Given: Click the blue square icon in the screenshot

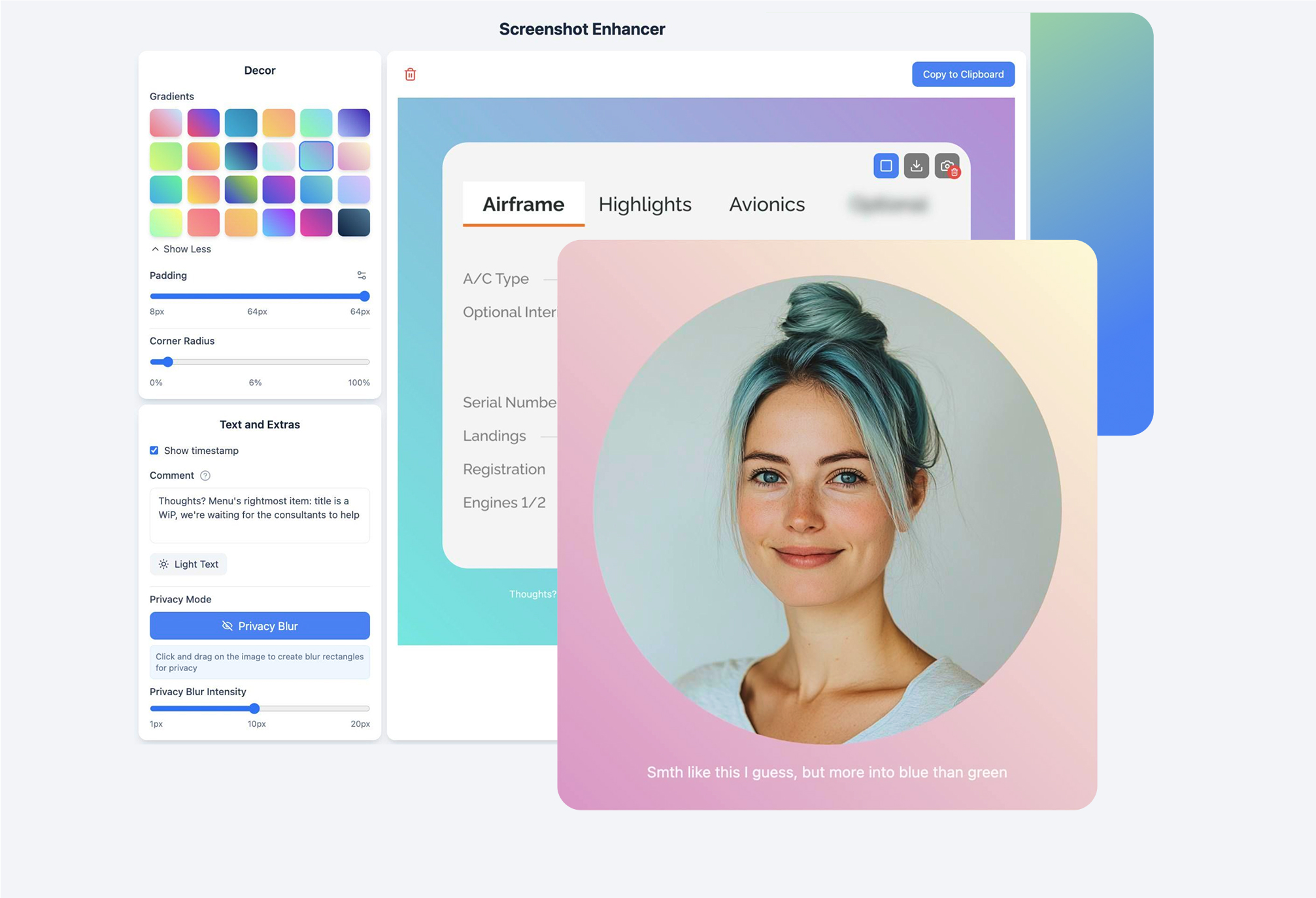Looking at the screenshot, I should (x=886, y=166).
